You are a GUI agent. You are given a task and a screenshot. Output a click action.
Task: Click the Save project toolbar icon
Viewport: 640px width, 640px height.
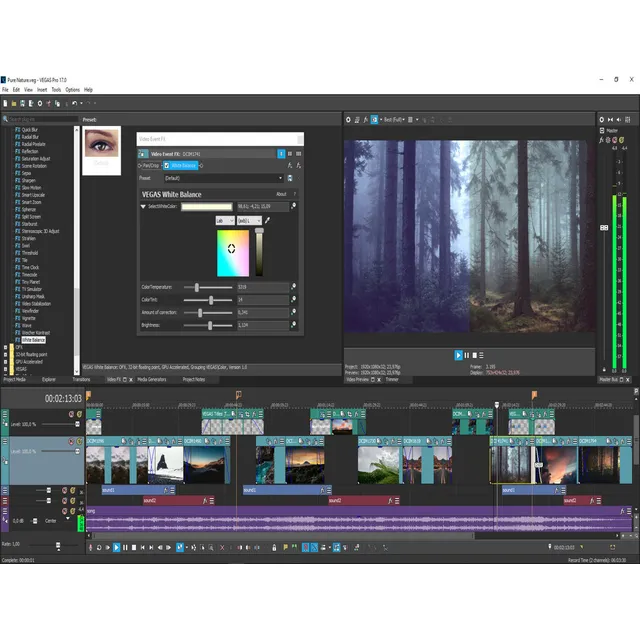[22, 104]
